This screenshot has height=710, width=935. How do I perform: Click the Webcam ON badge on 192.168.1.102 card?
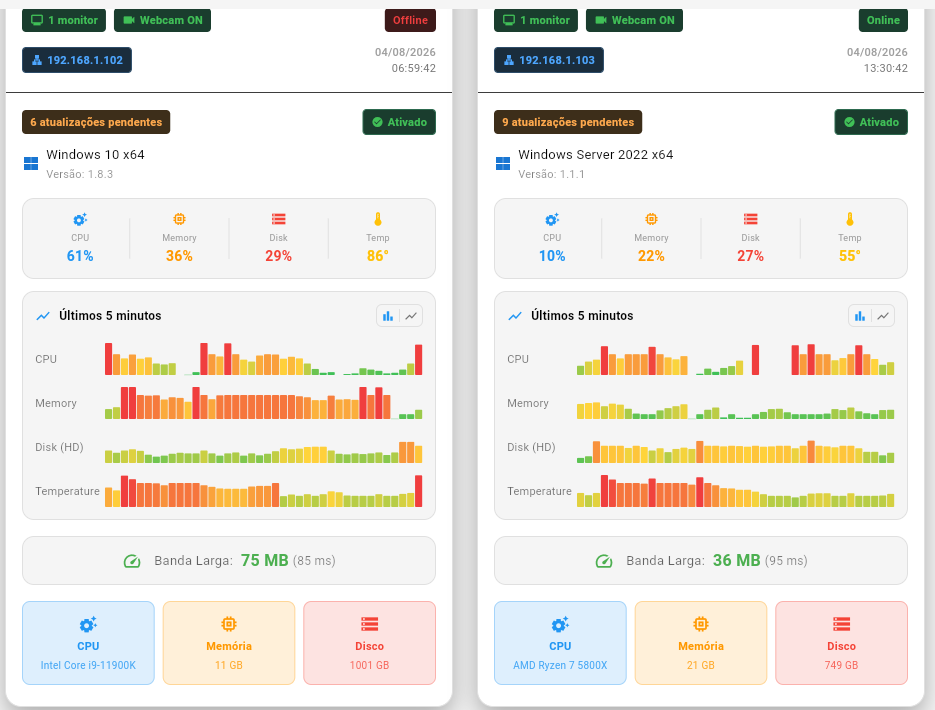point(162,20)
